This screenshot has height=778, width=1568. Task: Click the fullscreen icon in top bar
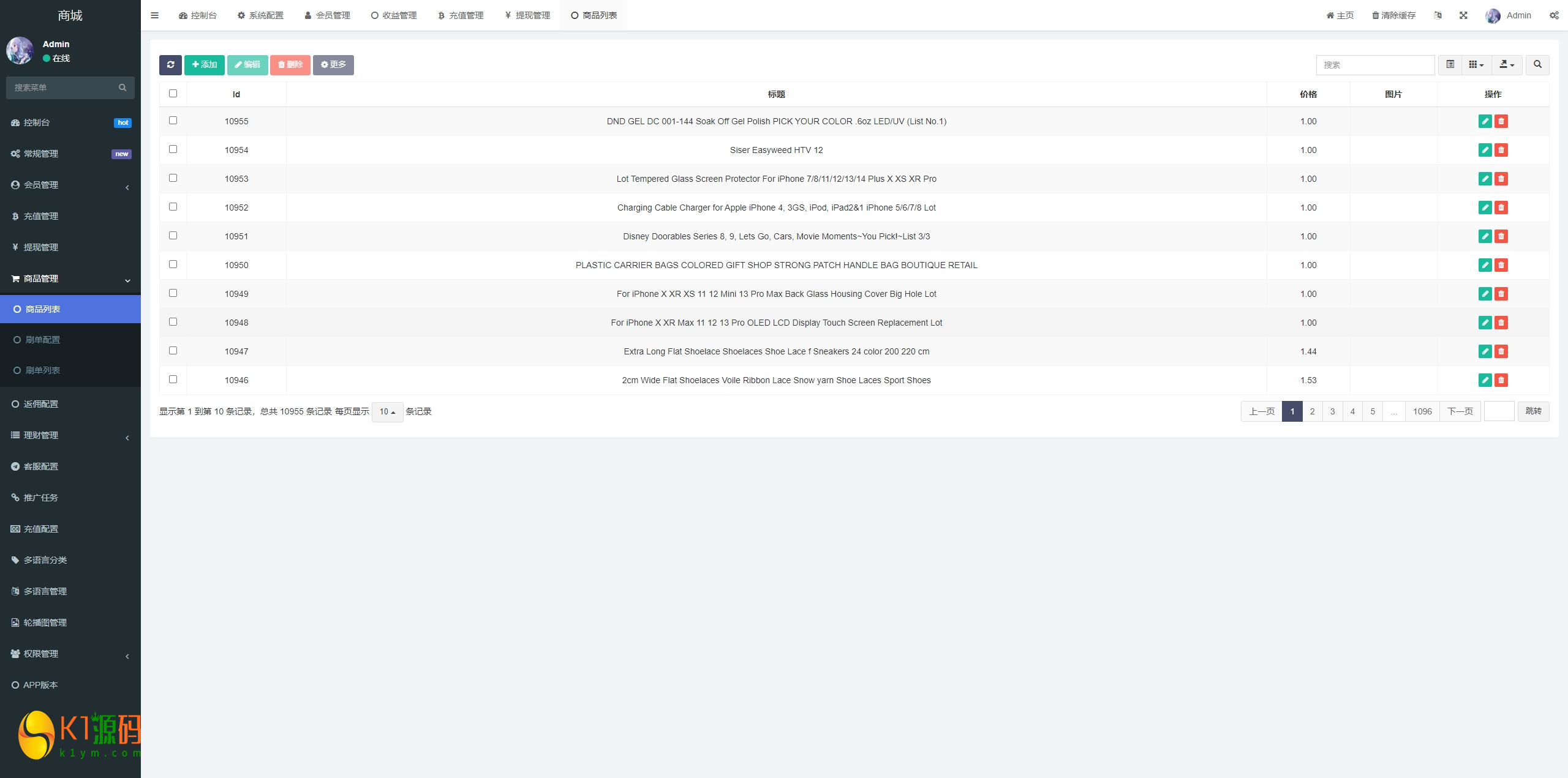[x=1463, y=15]
